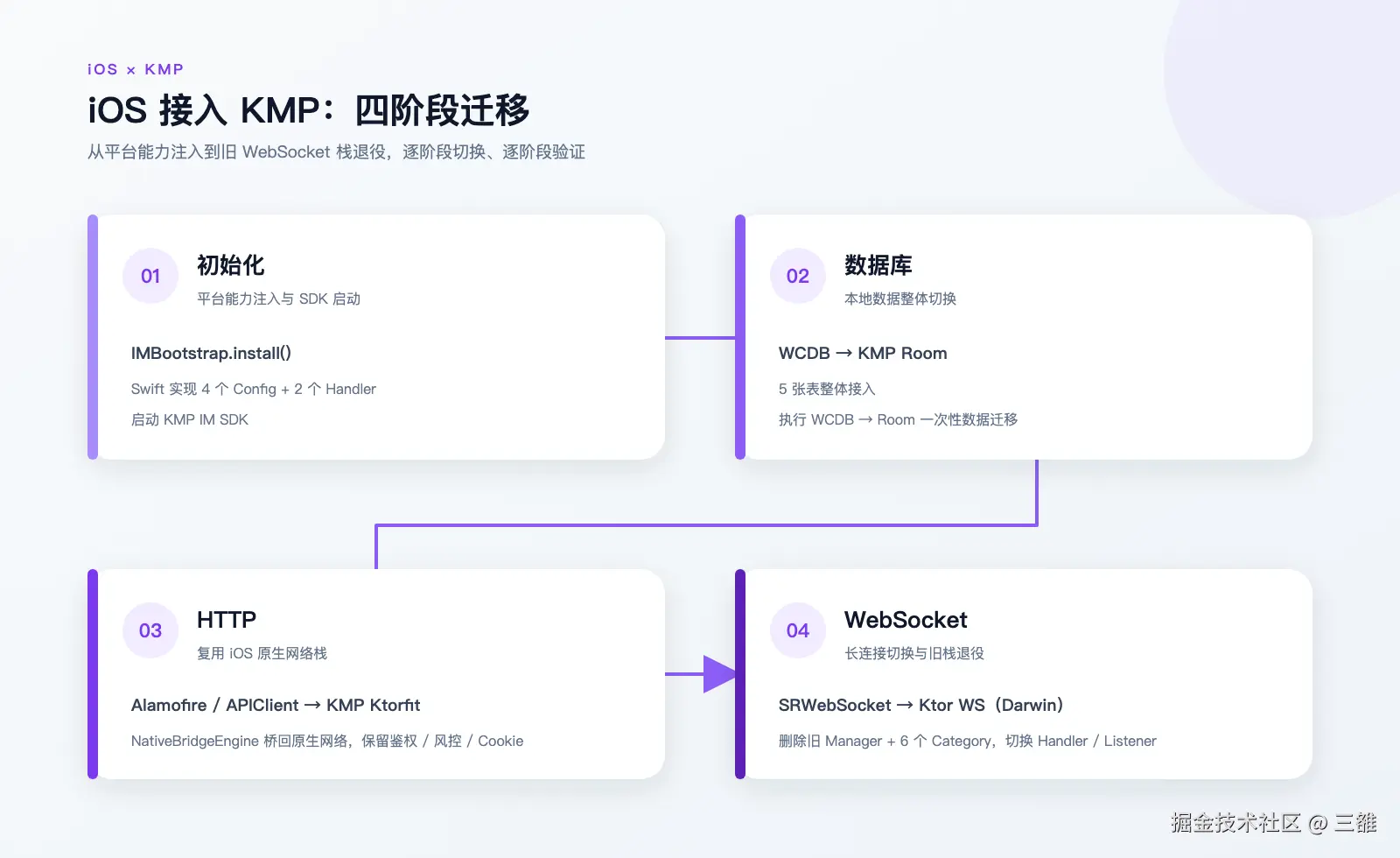Select 'WCDB → KMP Room' text
This screenshot has height=858, width=1400.
(863, 353)
